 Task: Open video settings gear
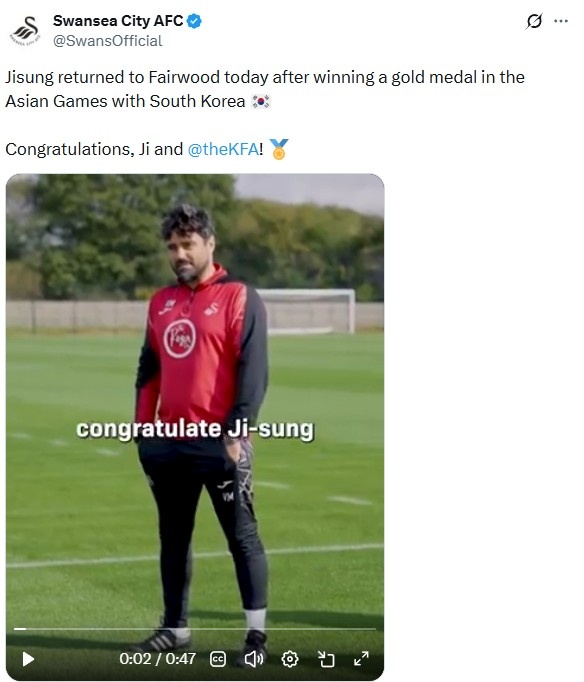[x=290, y=659]
